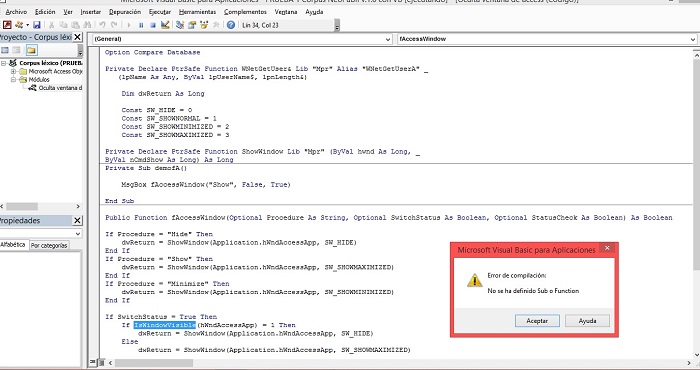Click the toolbar options overflow arrow
Viewport: 700px width, 370px height.
click(x=337, y=26)
